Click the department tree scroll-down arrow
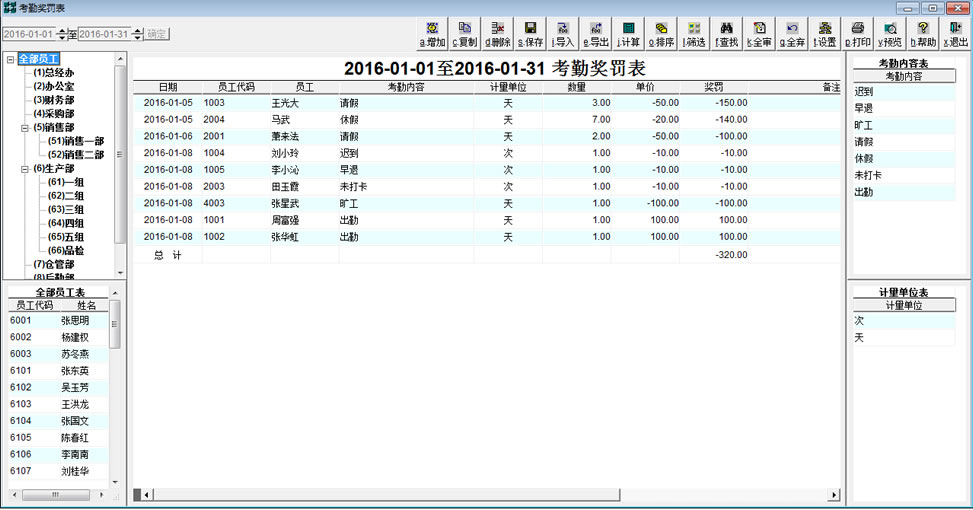 point(120,273)
